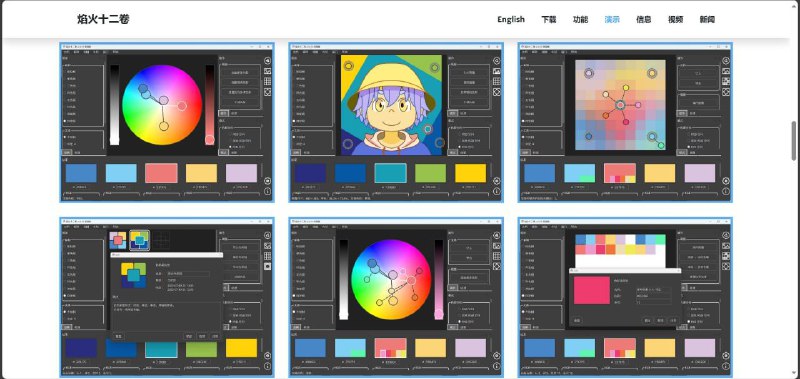This screenshot has height=379, width=800.
Task: Go to the 视频 section
Action: coord(675,19)
